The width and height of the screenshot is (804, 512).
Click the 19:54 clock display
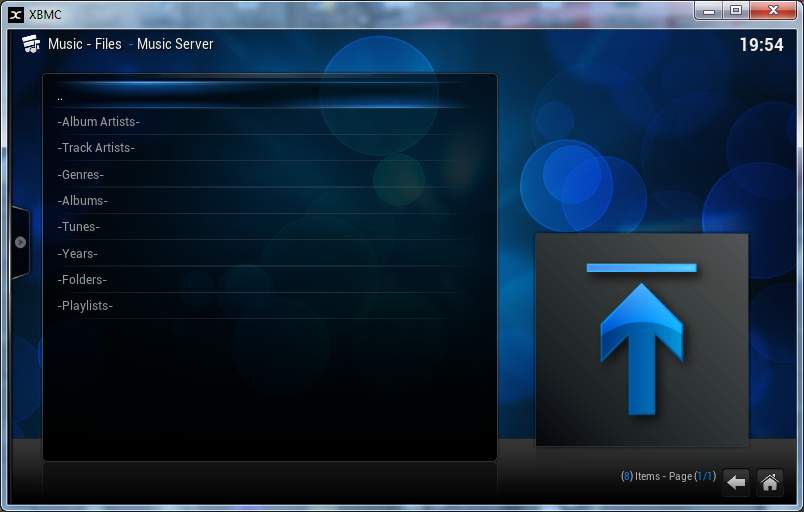[x=761, y=45]
